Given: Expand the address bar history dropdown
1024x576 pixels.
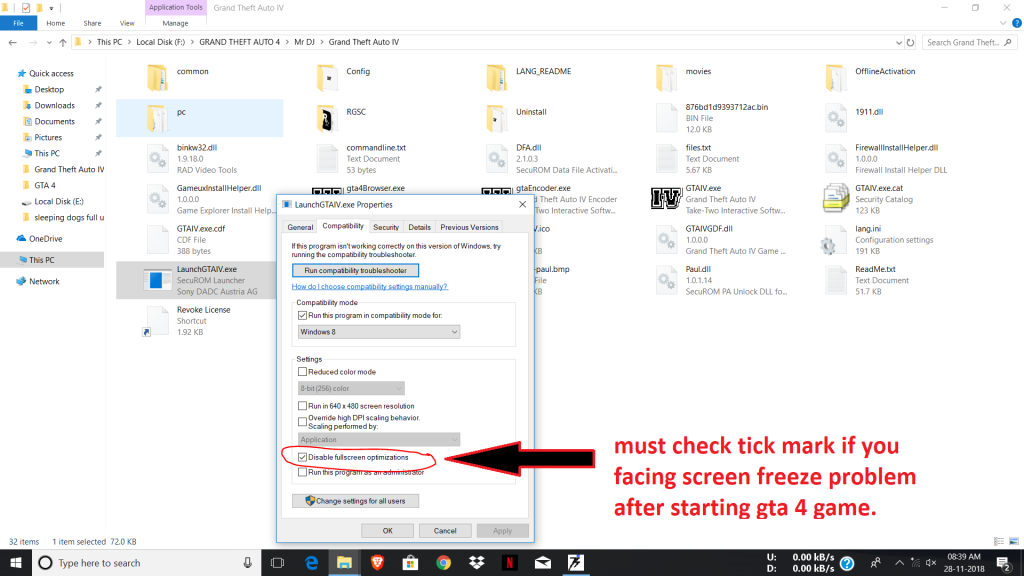Looking at the screenshot, I should click(x=899, y=42).
